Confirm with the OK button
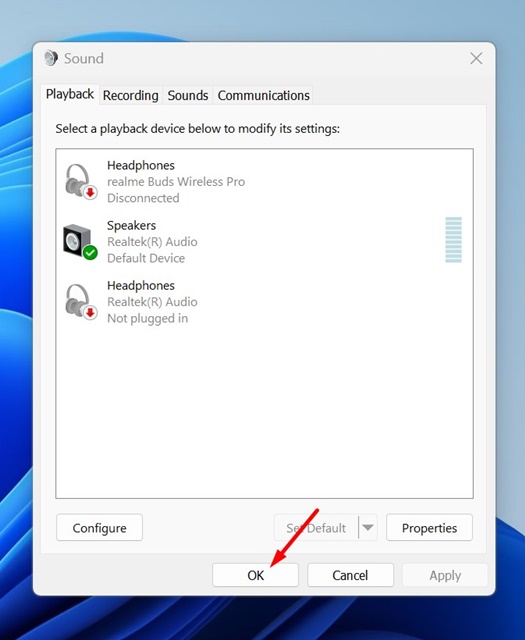 click(x=256, y=575)
